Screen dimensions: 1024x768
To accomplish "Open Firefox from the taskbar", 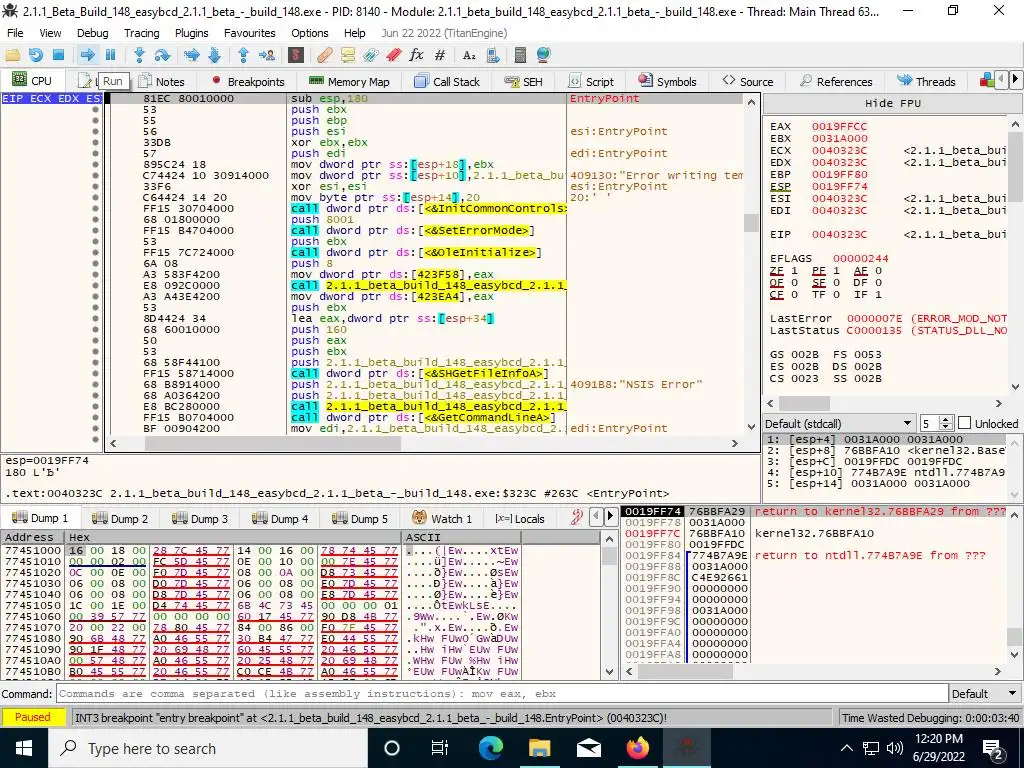I will (638, 748).
